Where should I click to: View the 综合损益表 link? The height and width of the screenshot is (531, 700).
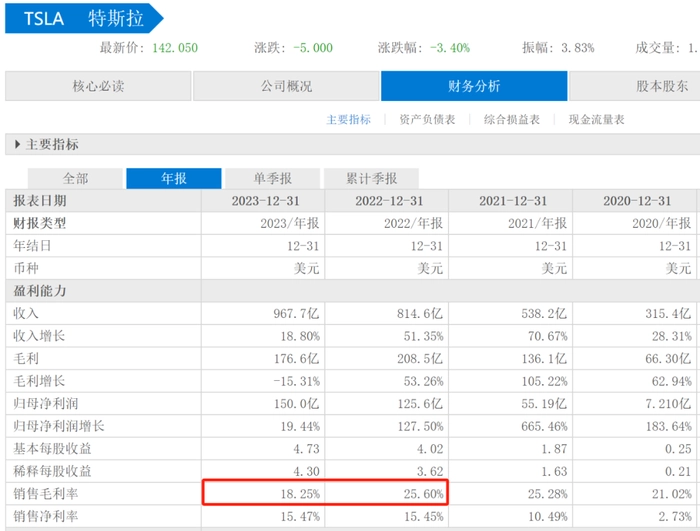click(x=511, y=120)
